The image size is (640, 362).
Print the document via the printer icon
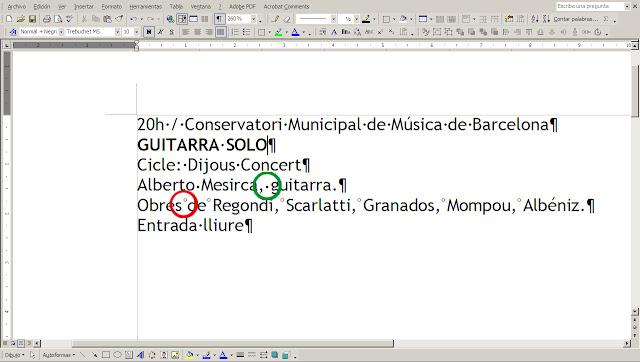point(47,19)
